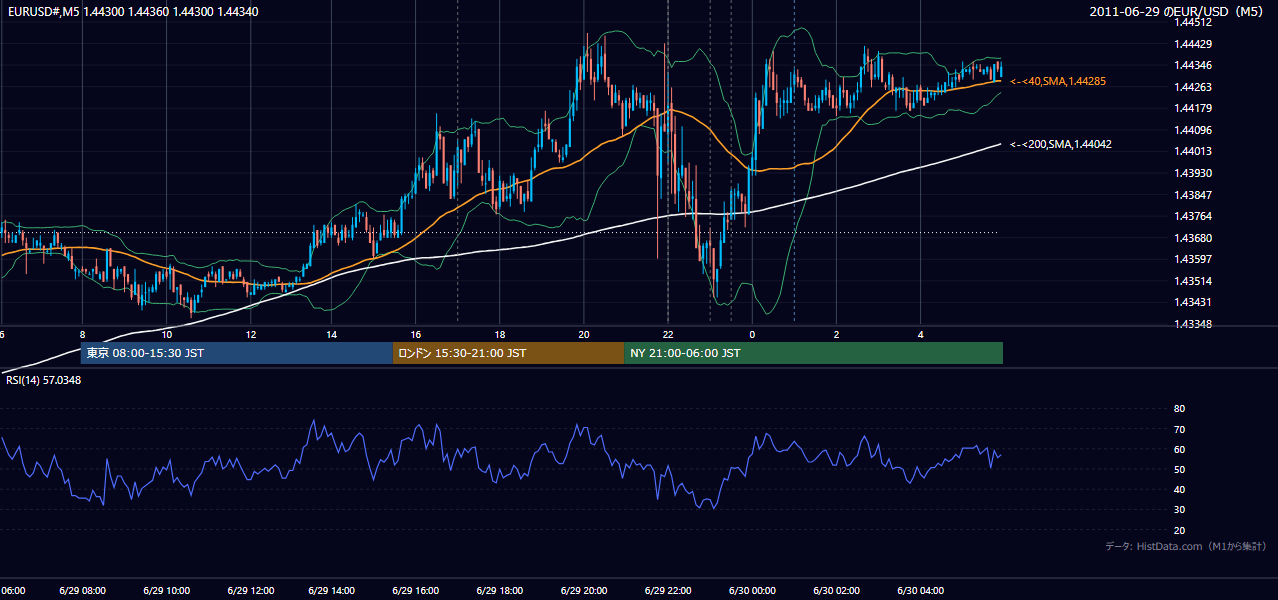This screenshot has height=600, width=1278.
Task: Click the EURUSD#,M5 symbol header text
Action: [132, 11]
